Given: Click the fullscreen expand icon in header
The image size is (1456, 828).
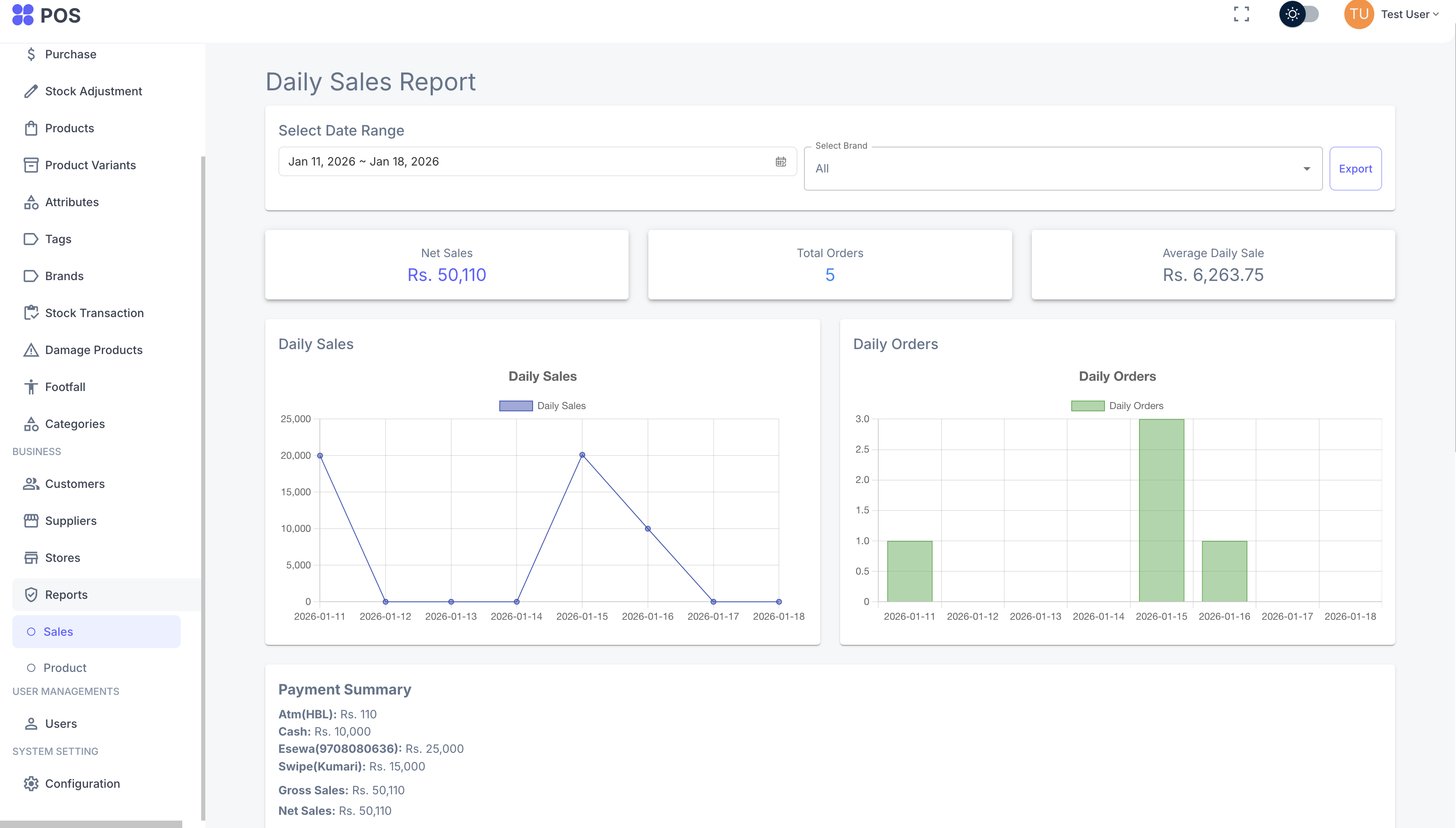Looking at the screenshot, I should click(x=1242, y=14).
